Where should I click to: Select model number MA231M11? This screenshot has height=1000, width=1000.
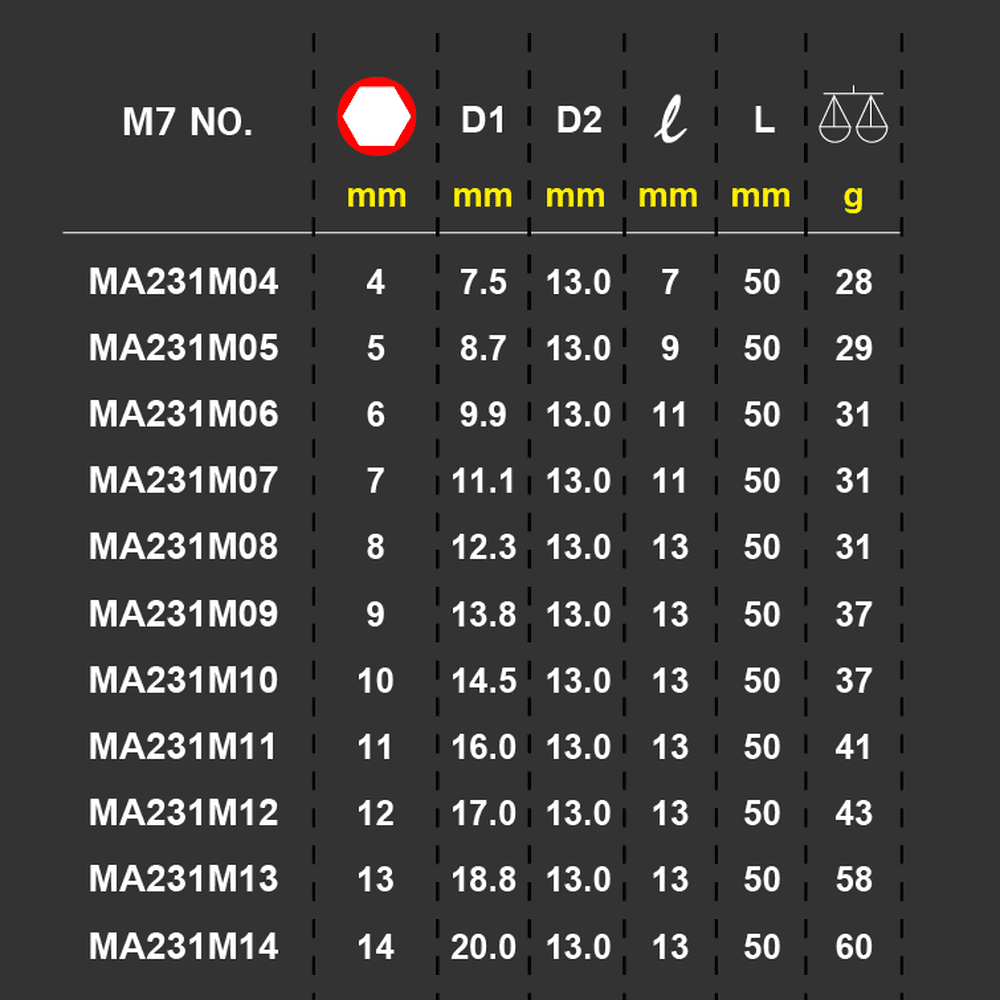tap(182, 746)
